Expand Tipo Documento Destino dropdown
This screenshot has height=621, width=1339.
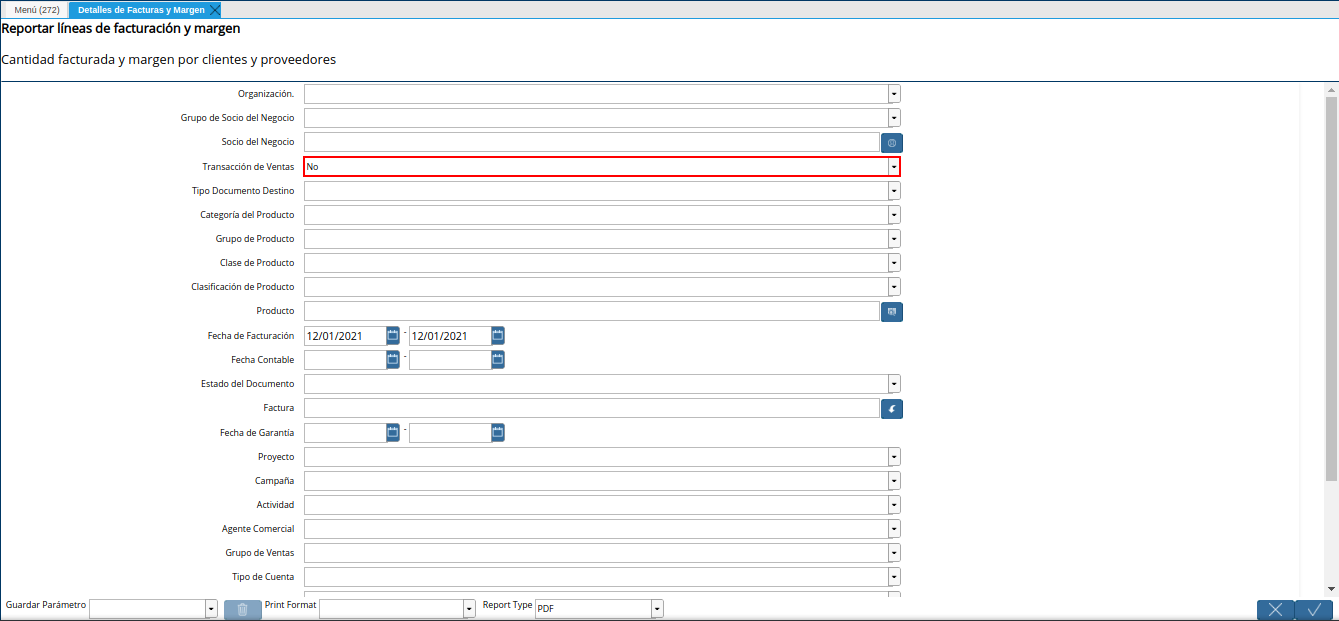(894, 191)
